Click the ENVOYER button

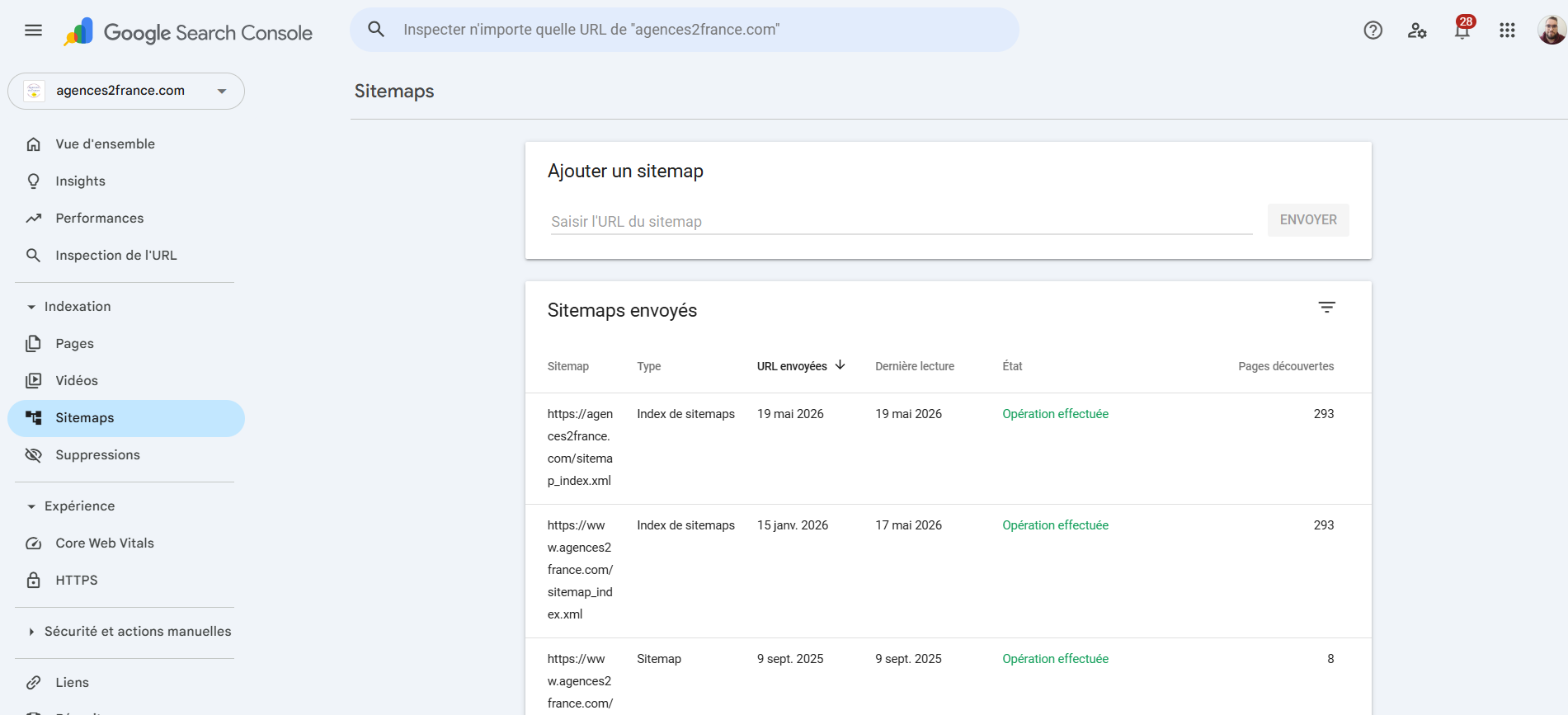click(1308, 220)
